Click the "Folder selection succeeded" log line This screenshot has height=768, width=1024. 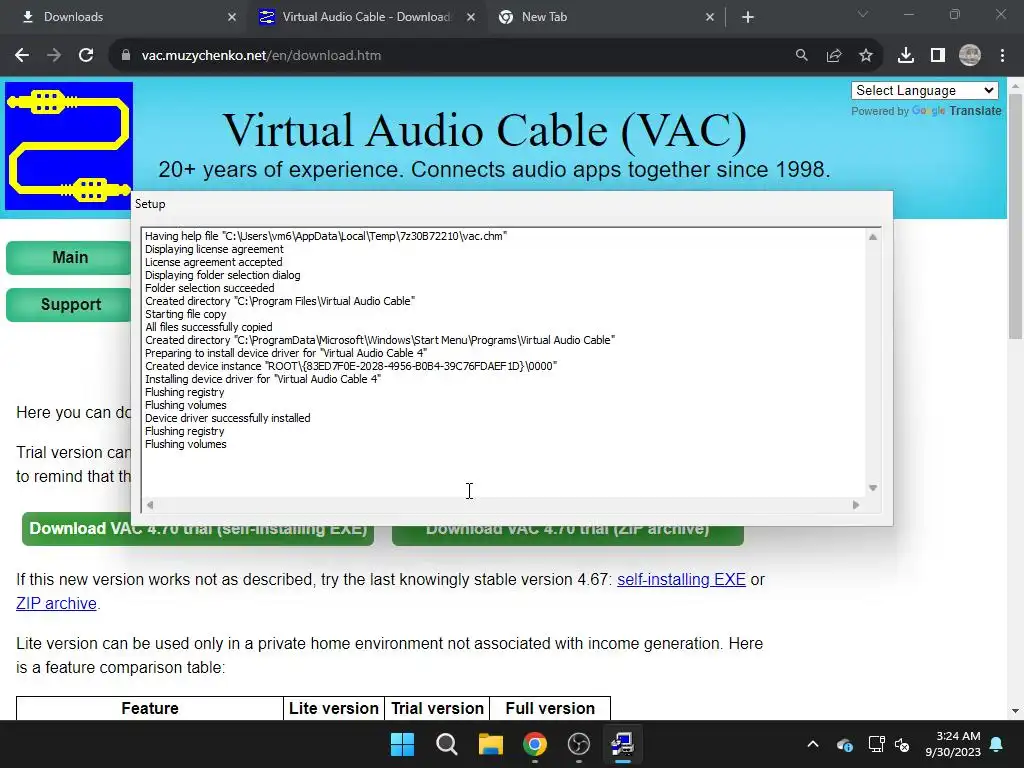[210, 288]
